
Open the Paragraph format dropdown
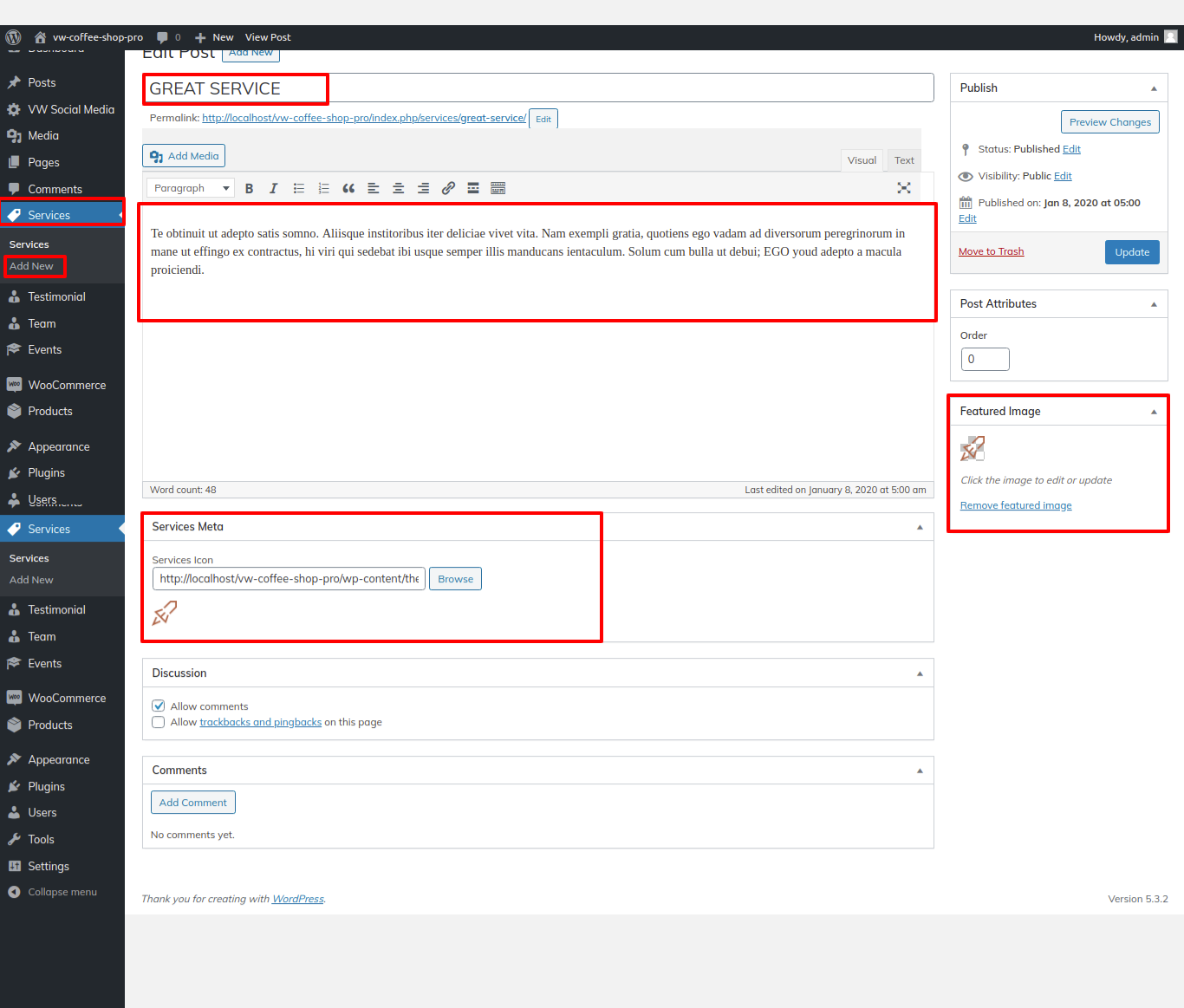click(191, 188)
